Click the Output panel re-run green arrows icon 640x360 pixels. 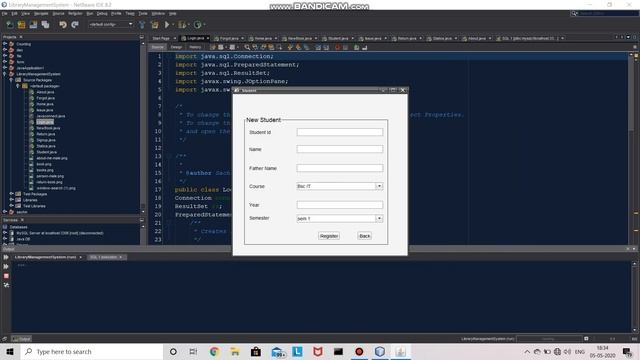[x=6, y=266]
